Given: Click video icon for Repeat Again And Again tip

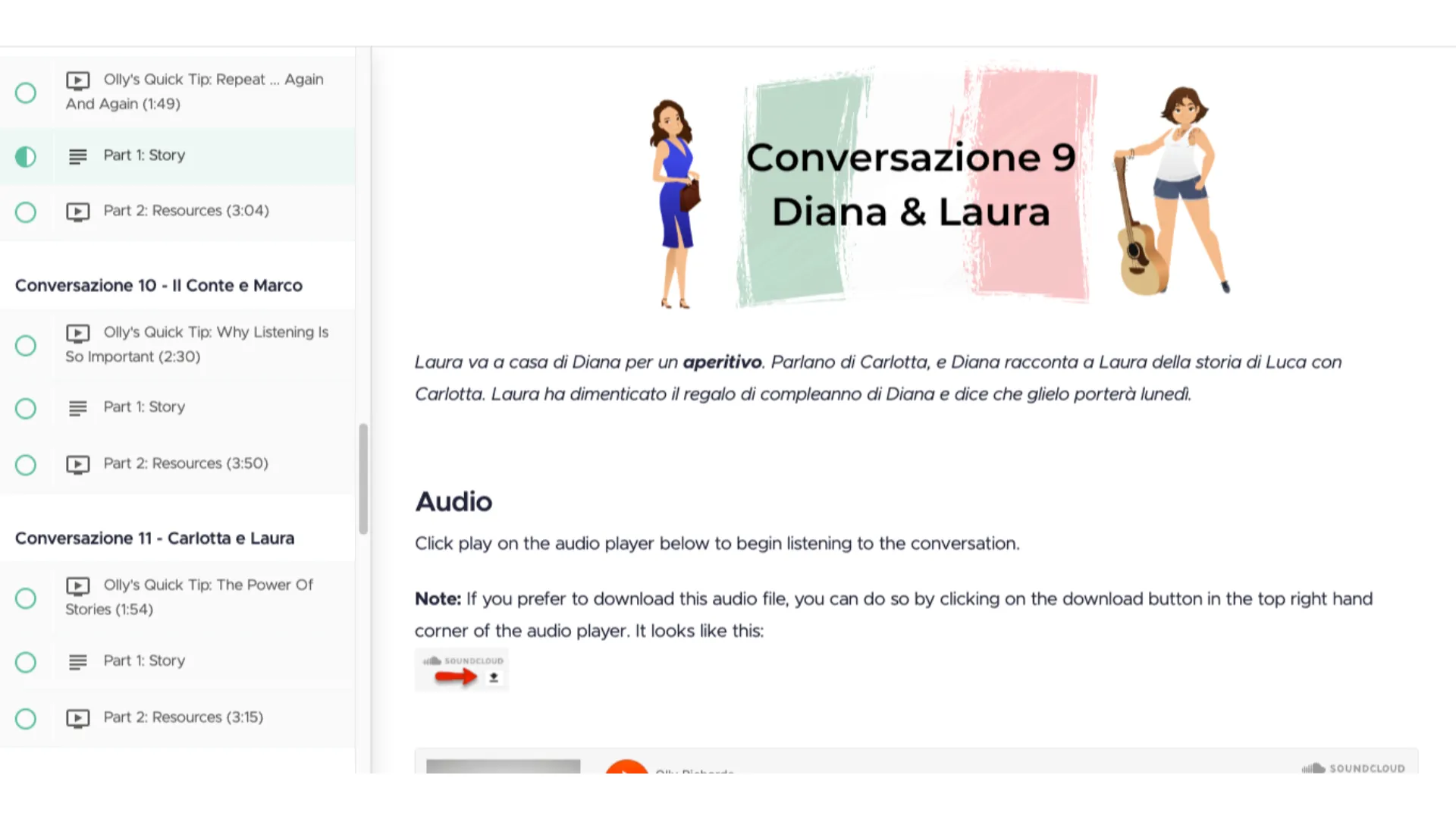Looking at the screenshot, I should click(77, 80).
